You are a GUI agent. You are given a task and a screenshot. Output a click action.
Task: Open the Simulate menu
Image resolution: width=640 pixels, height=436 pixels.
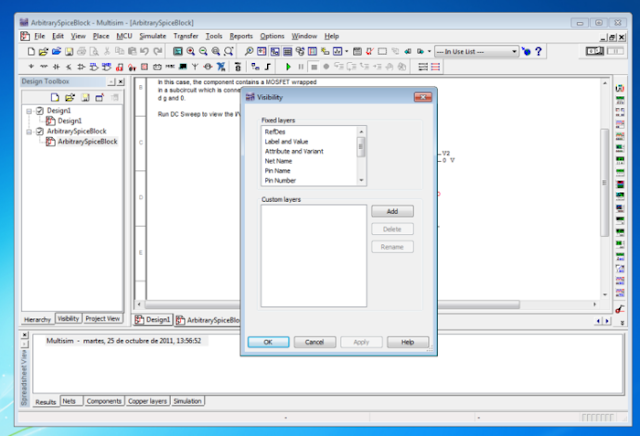click(153, 36)
